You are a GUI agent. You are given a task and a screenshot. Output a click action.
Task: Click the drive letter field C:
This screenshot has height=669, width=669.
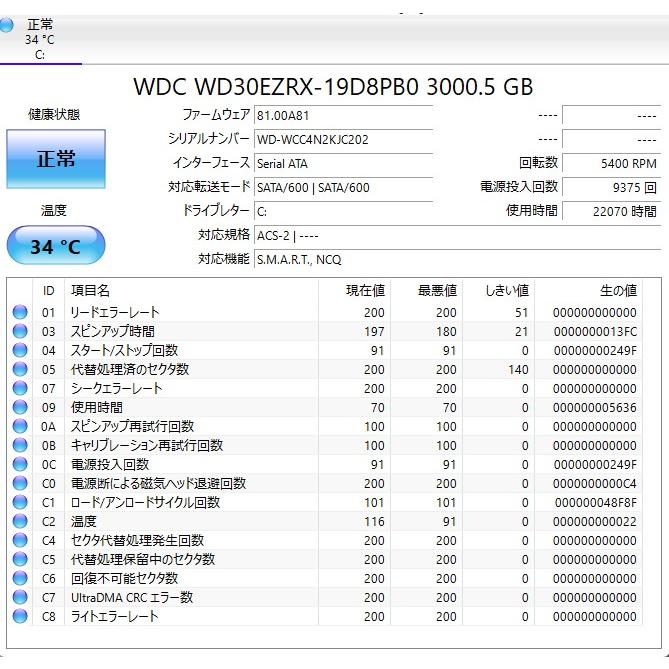343,211
